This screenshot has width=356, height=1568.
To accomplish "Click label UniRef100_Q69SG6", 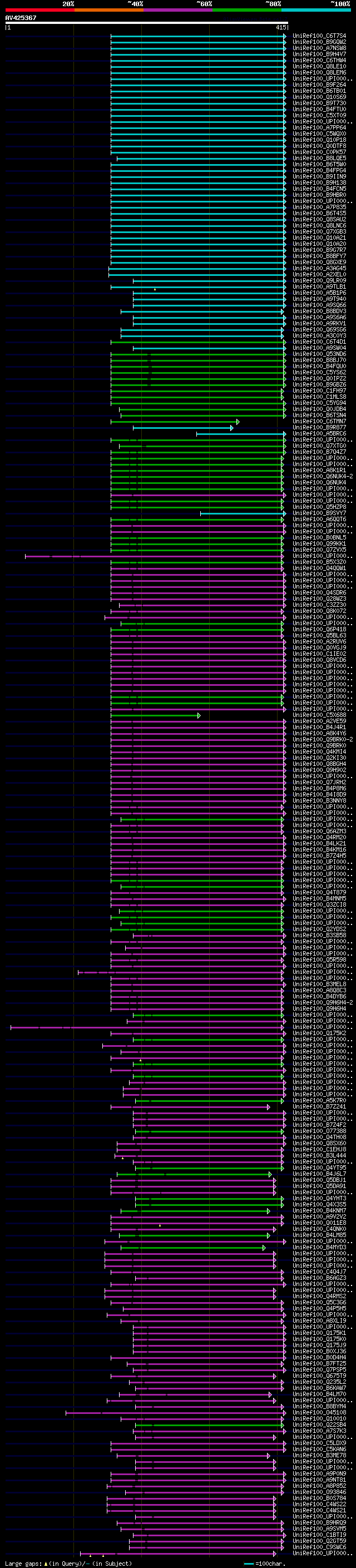I will pyautogui.click(x=319, y=329).
